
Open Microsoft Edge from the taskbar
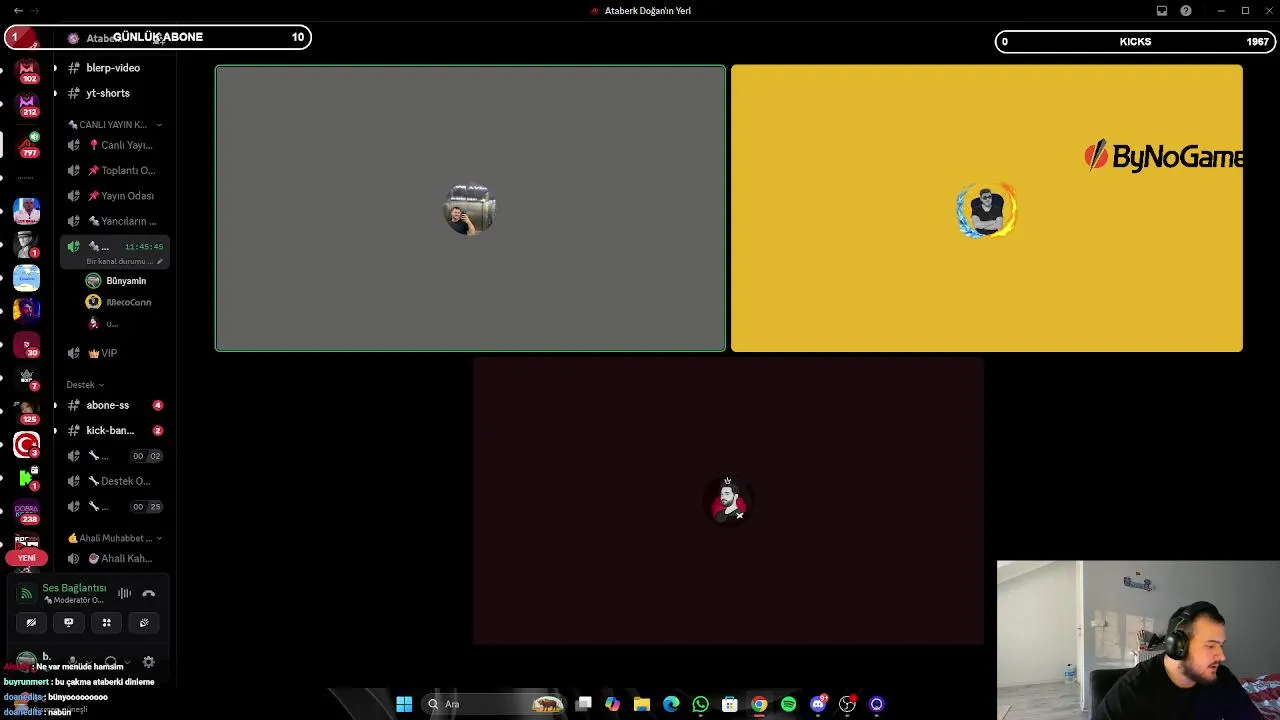click(671, 704)
